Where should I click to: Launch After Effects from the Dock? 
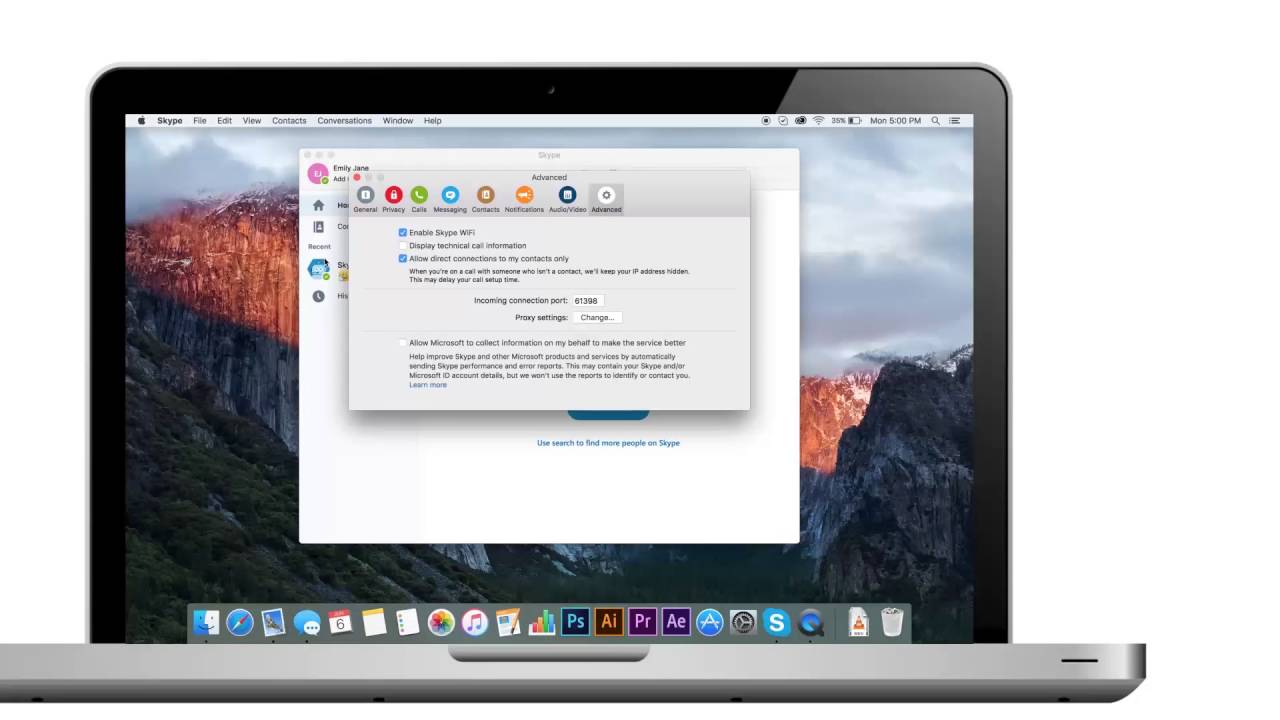click(676, 622)
